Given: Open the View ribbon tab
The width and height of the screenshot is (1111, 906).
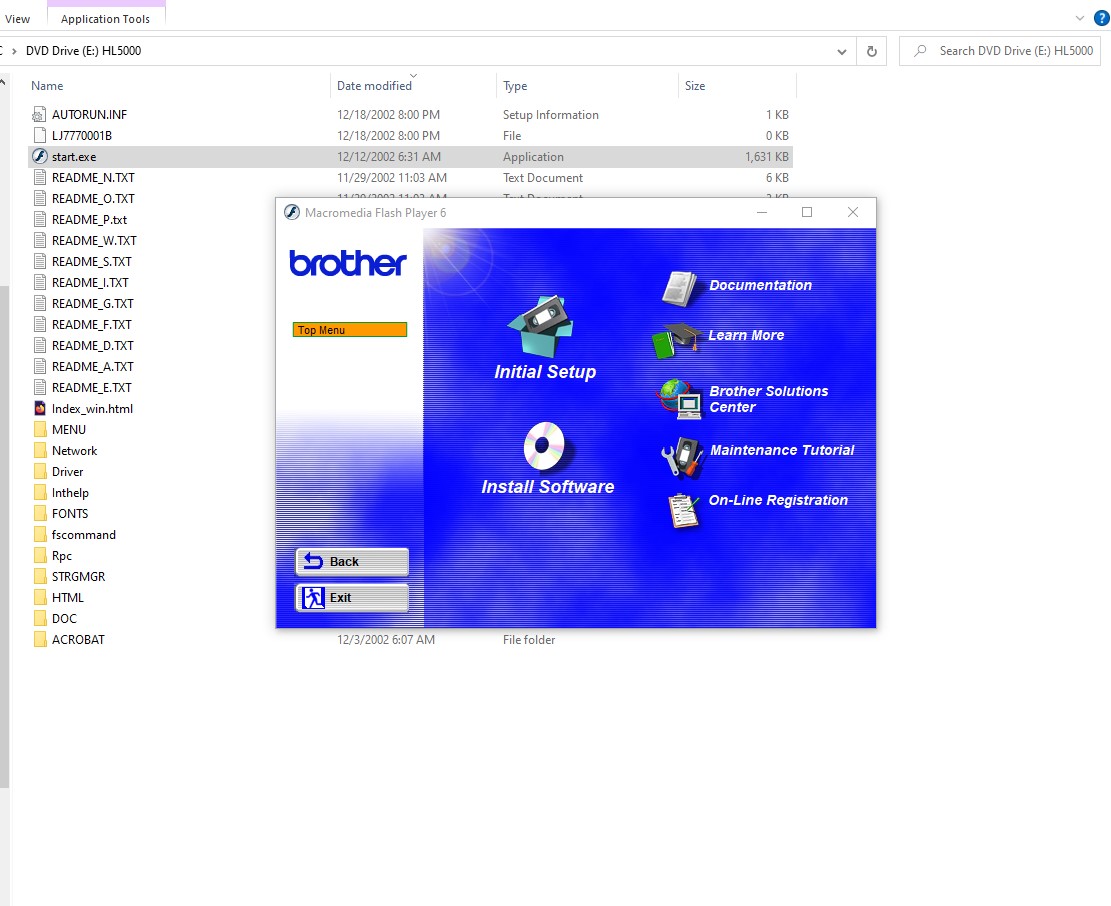Looking at the screenshot, I should coord(17,19).
